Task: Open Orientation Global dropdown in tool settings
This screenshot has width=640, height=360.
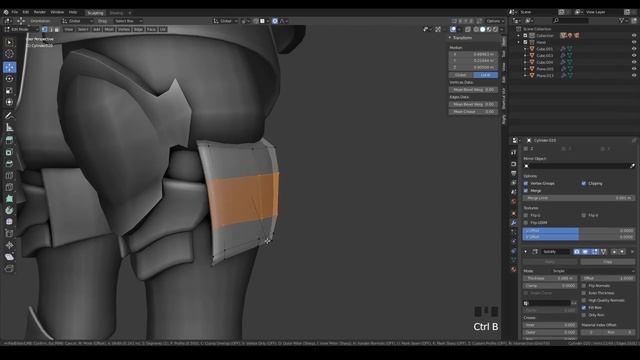Action: [78, 21]
